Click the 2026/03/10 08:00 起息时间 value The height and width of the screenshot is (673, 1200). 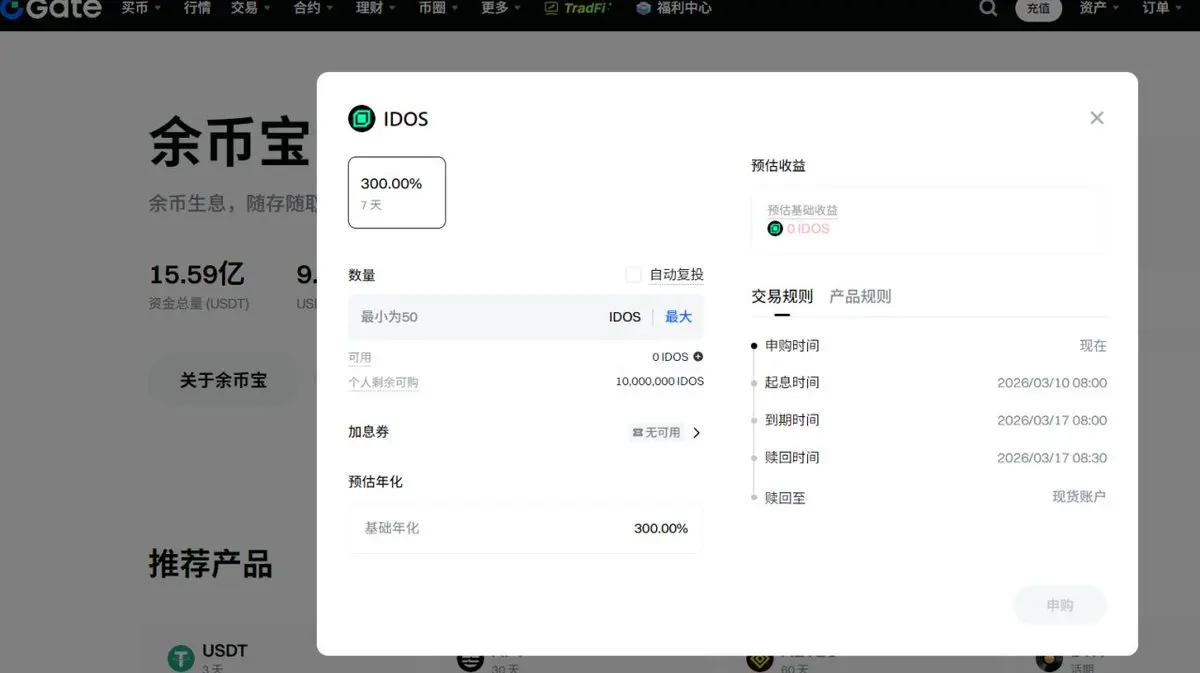pyautogui.click(x=1052, y=383)
